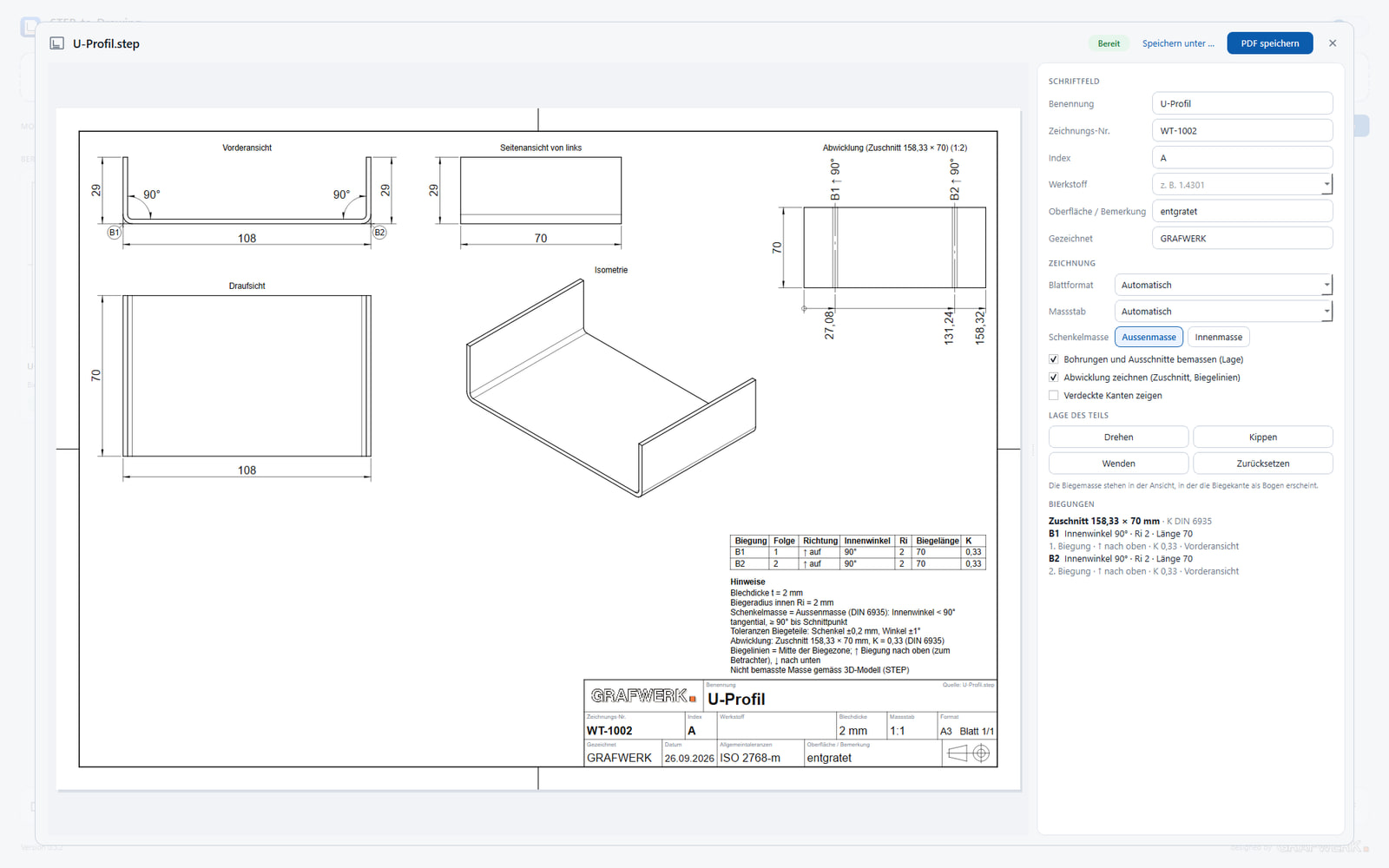Switch leg dimensions to Innenmasse
1389x868 pixels.
1218,338
